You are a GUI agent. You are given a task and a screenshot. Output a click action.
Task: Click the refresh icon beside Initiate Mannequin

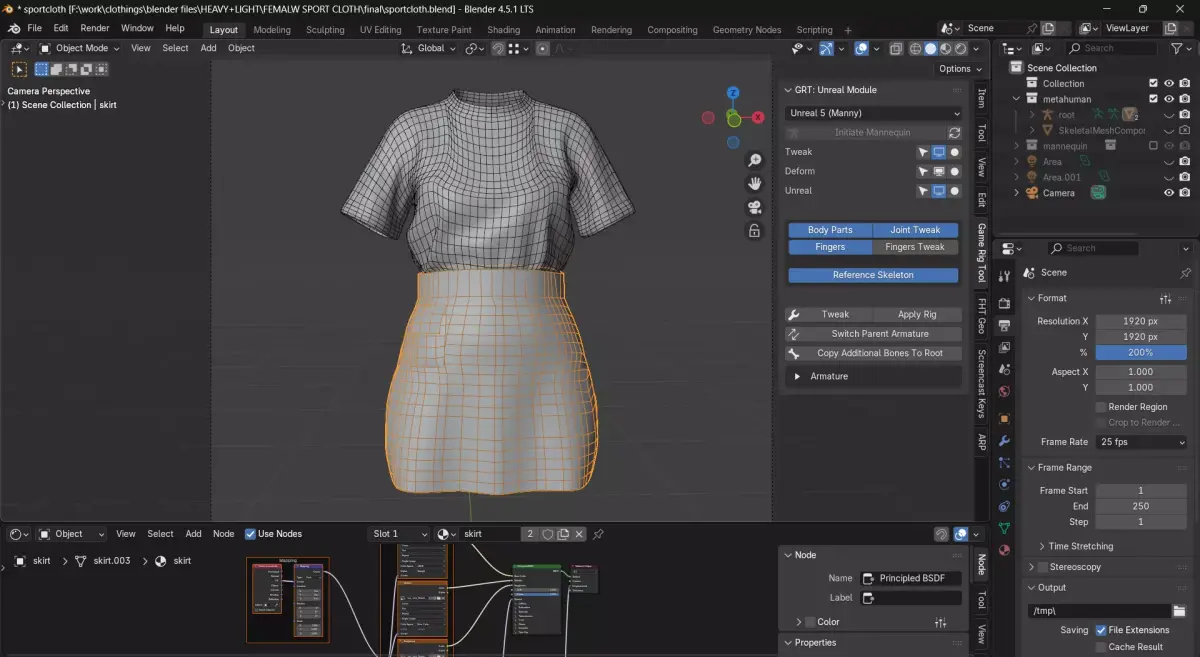pos(954,133)
